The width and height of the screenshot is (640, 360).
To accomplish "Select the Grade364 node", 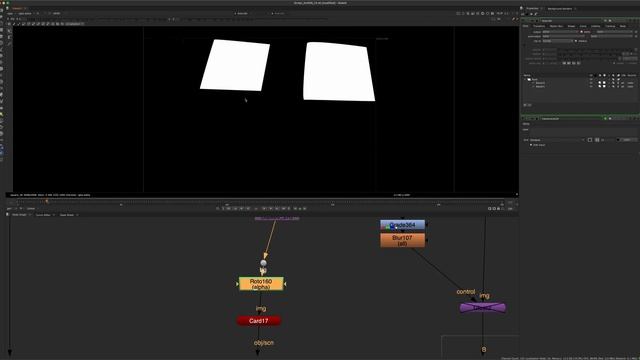I will point(402,225).
